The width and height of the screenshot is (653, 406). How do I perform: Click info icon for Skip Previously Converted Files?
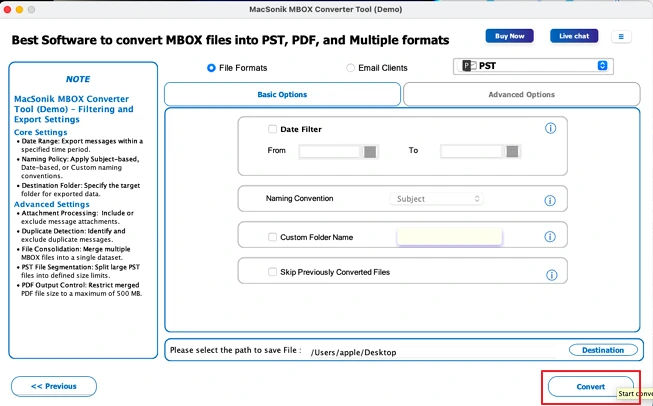coord(551,275)
